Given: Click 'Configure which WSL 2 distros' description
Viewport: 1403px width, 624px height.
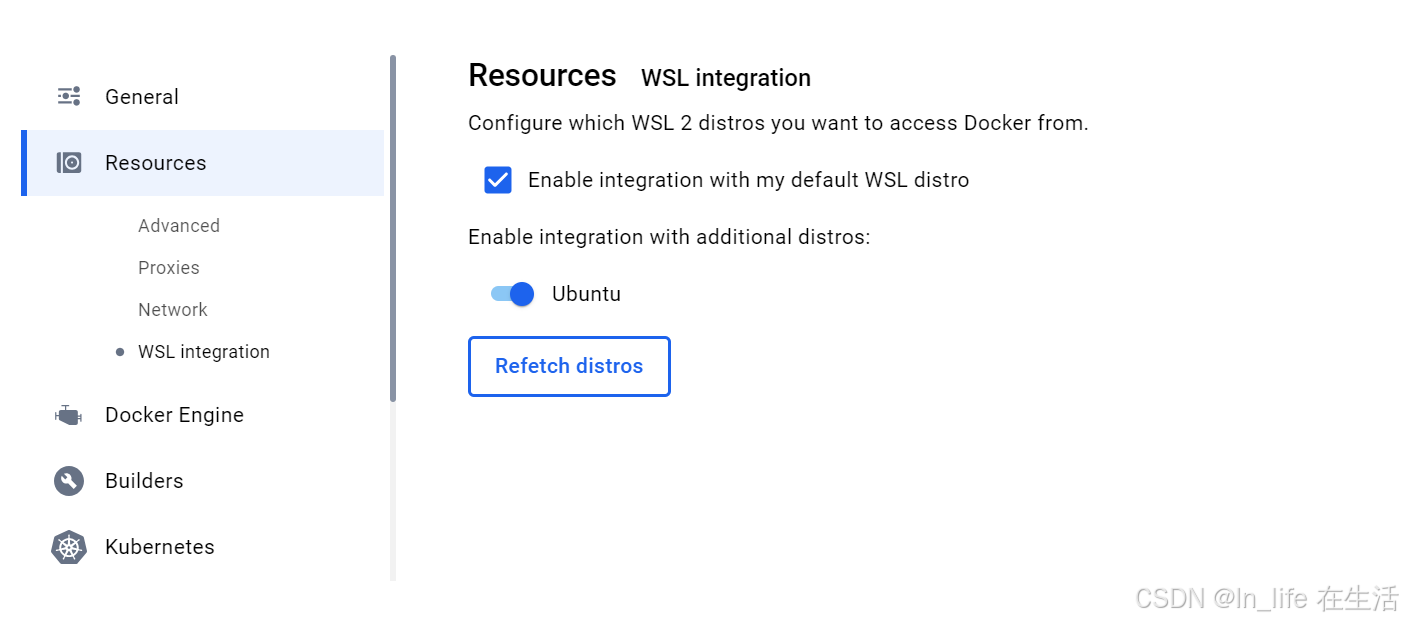Looking at the screenshot, I should (778, 124).
